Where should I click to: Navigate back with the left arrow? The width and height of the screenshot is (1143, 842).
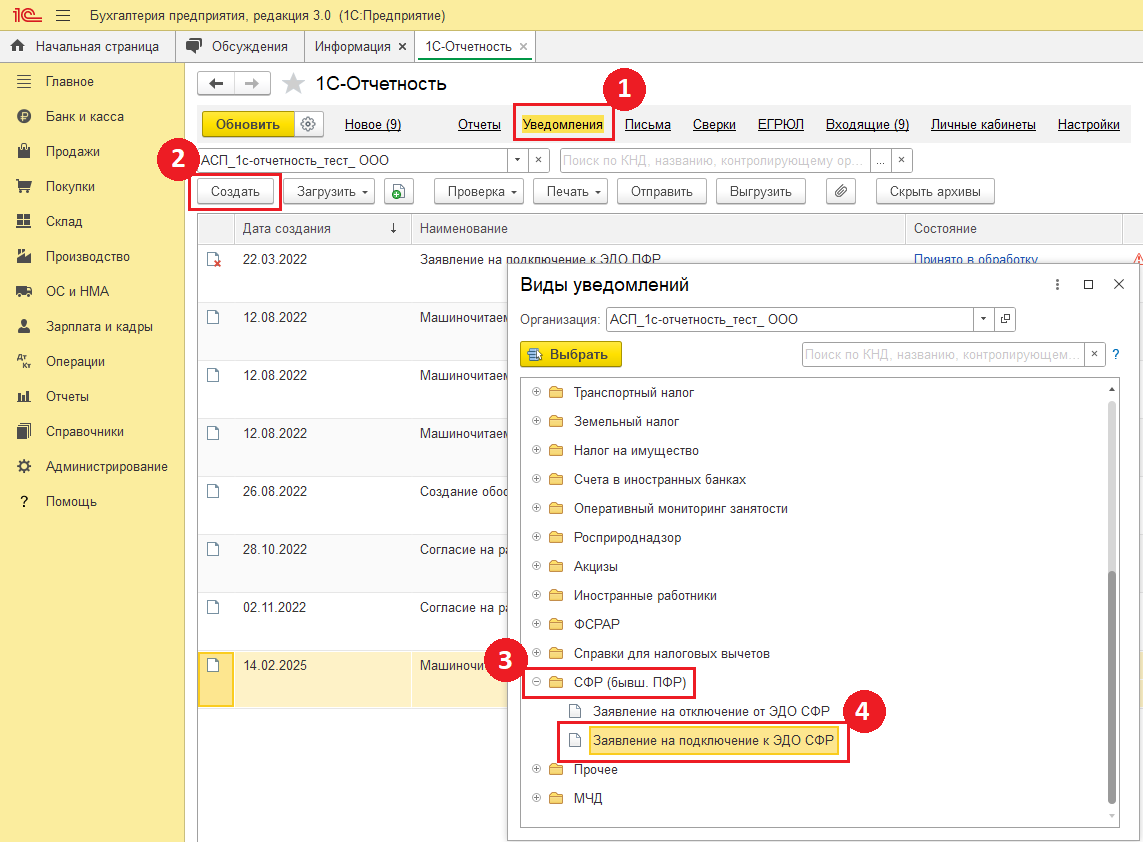coord(216,84)
